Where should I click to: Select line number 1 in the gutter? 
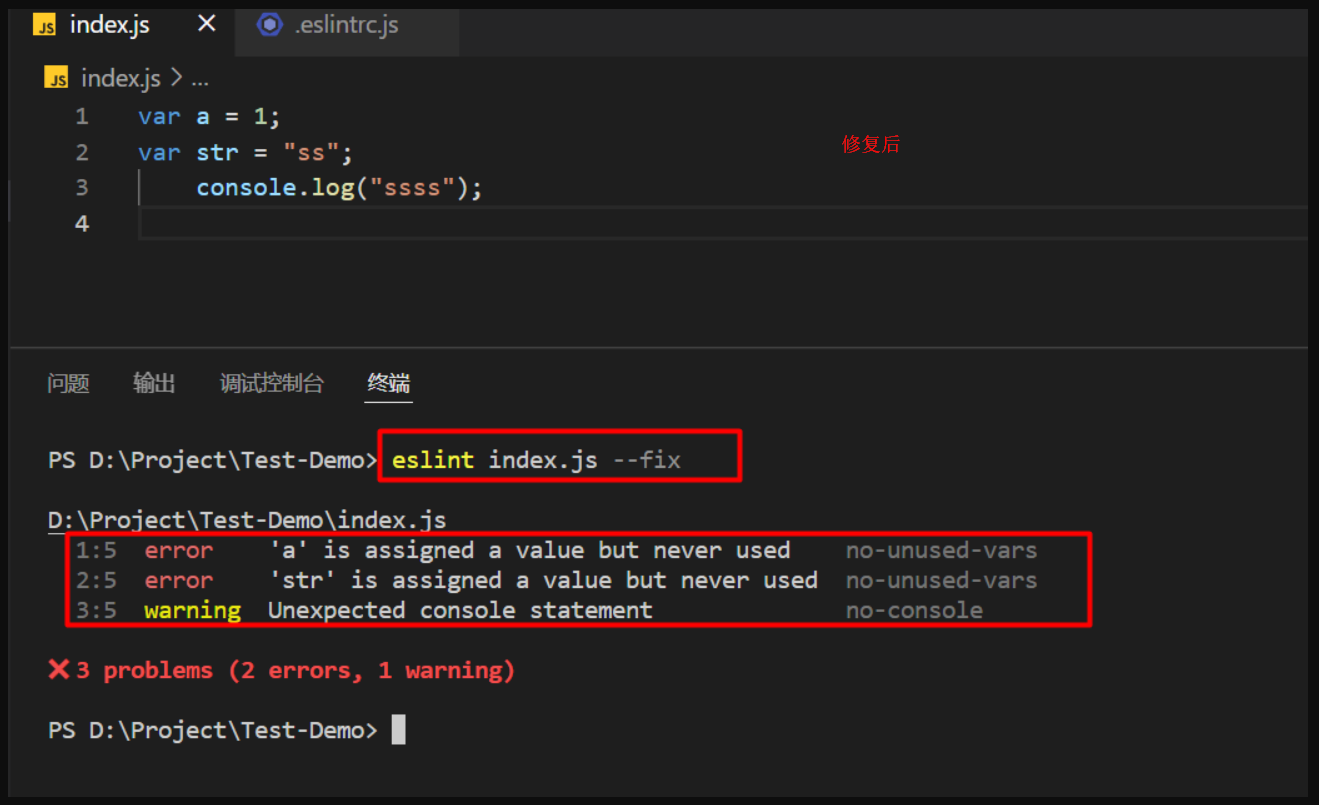point(82,117)
